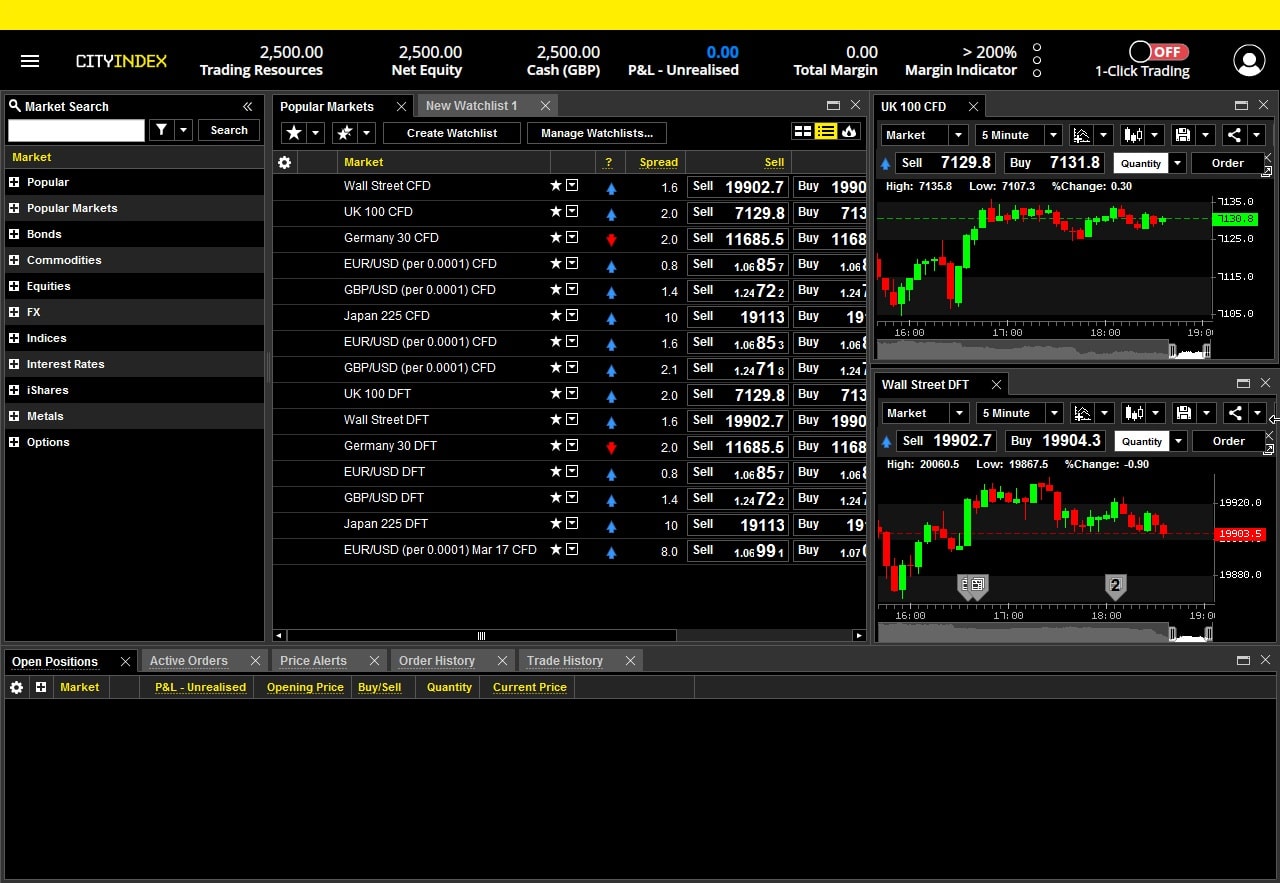
Task: Toggle favourite star for Japan 225 DFT
Action: click(x=556, y=524)
